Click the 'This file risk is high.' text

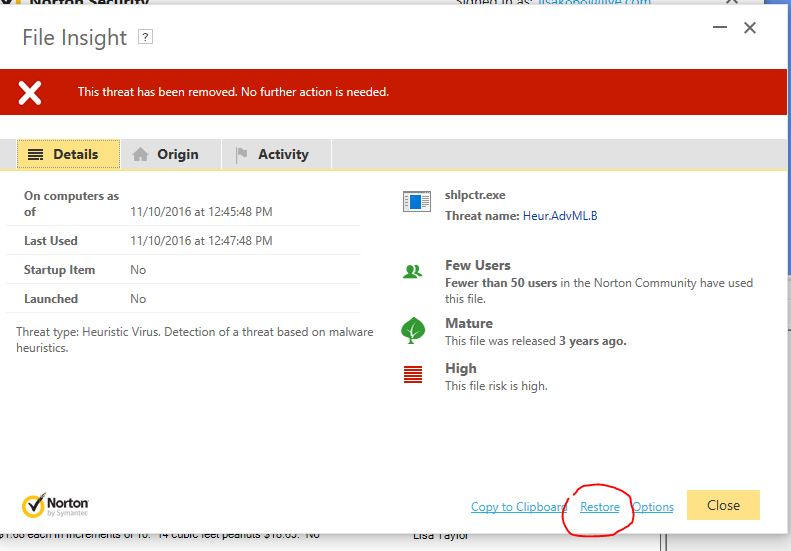click(x=496, y=386)
